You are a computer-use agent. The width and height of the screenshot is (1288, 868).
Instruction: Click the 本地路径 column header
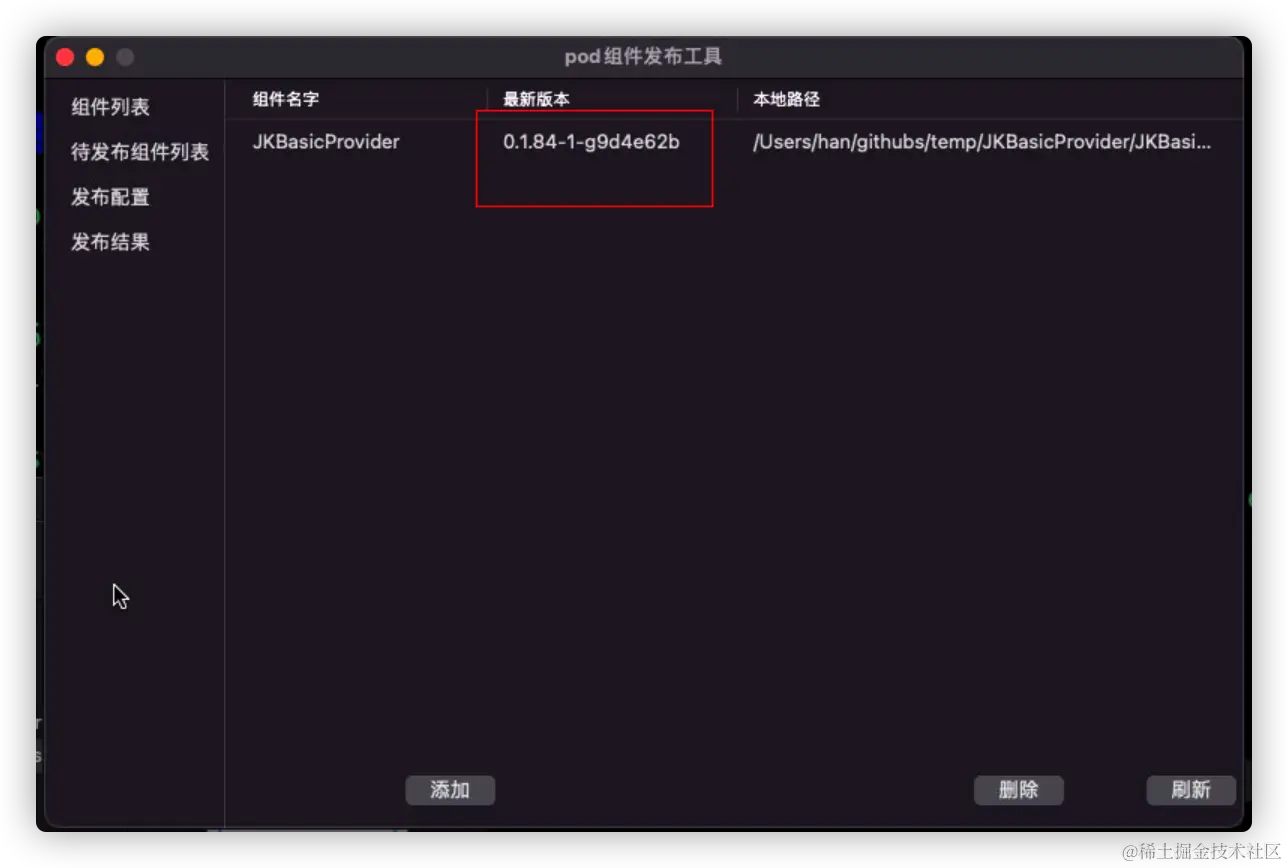(x=786, y=99)
